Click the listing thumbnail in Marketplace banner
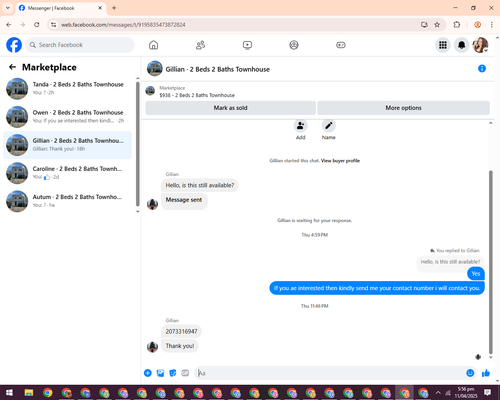The height and width of the screenshot is (400, 500). 150,91
